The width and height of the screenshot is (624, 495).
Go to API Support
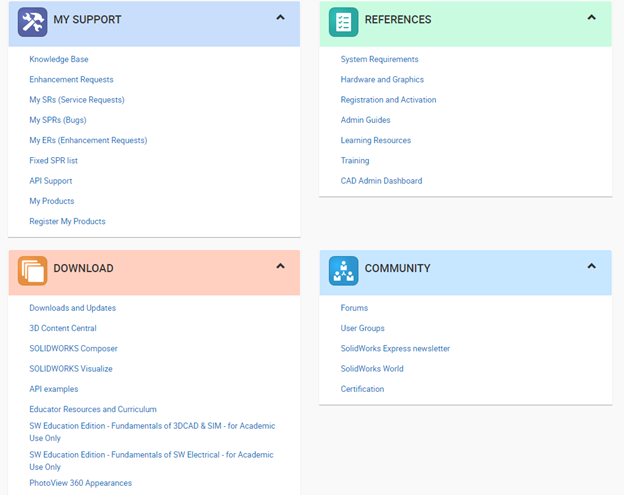[51, 181]
